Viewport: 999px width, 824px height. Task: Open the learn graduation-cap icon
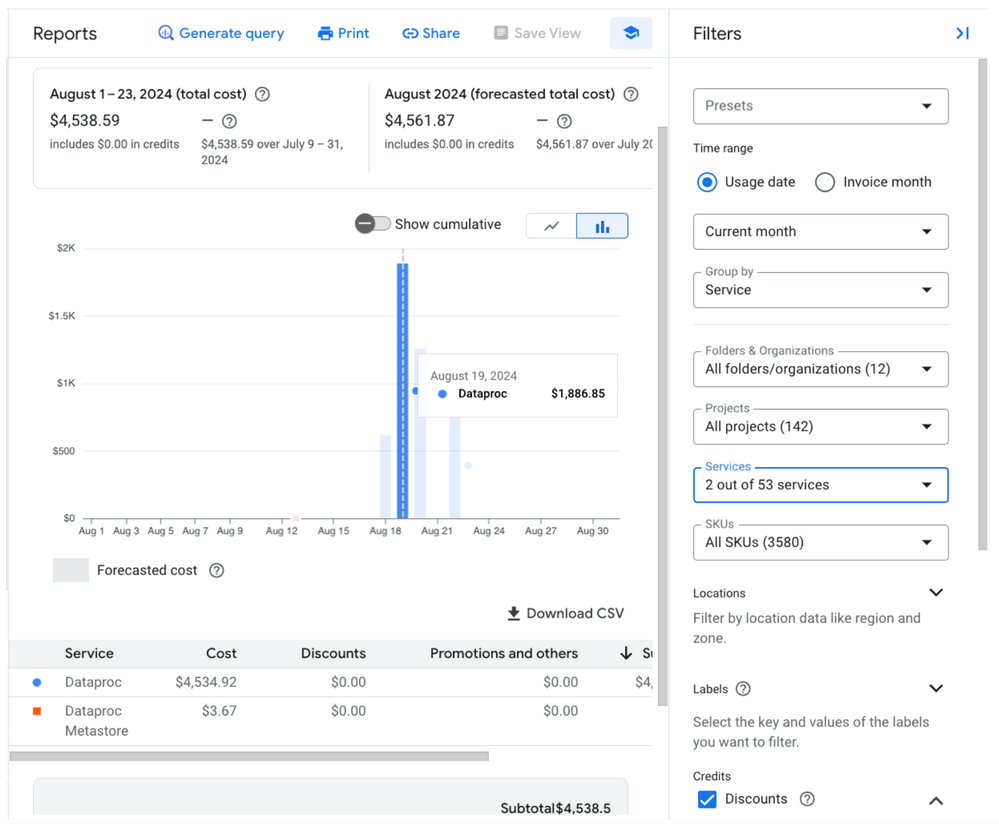[x=631, y=33]
